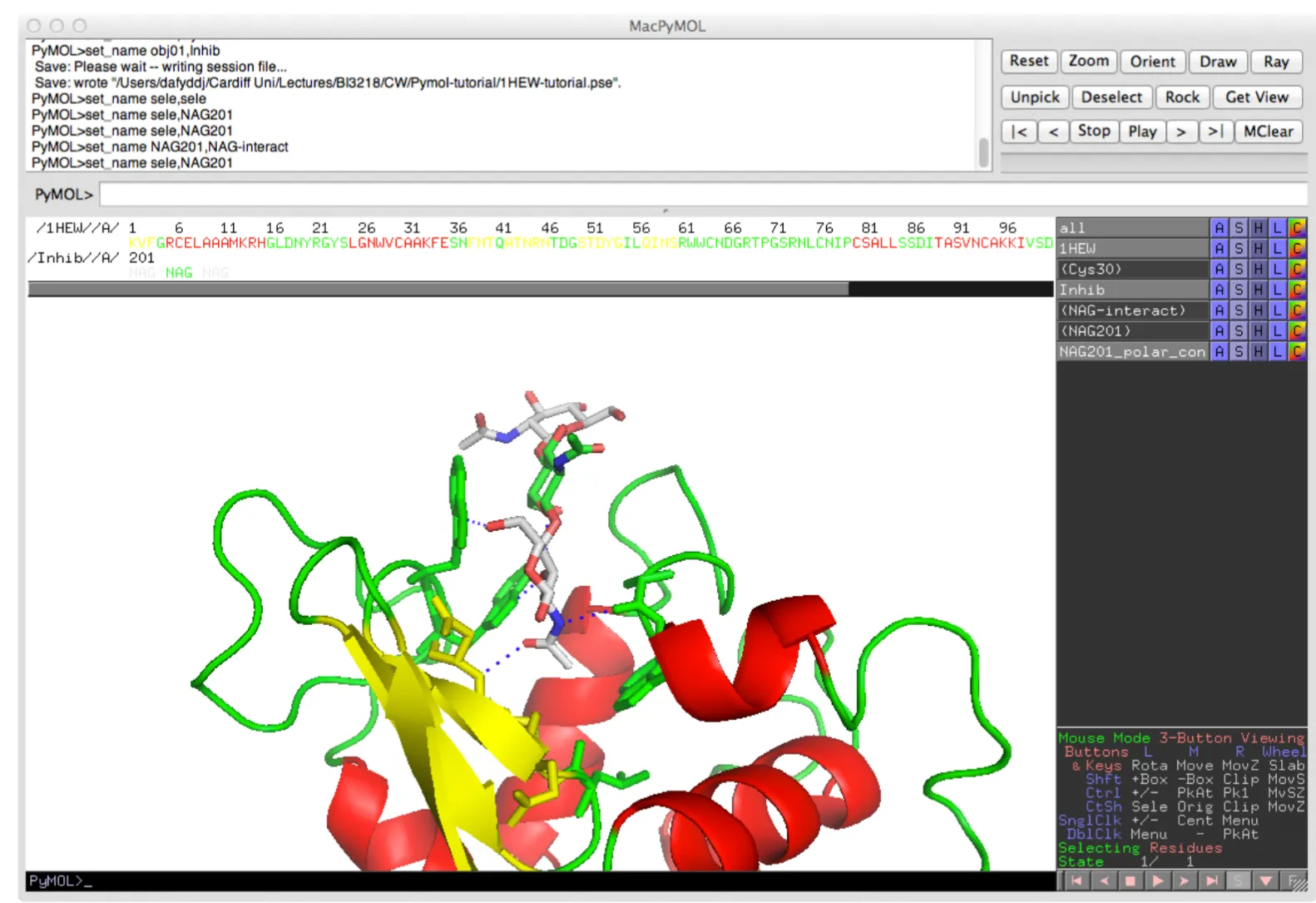
Task: Step back one frame with bottom-bar arrow
Action: tap(1104, 881)
